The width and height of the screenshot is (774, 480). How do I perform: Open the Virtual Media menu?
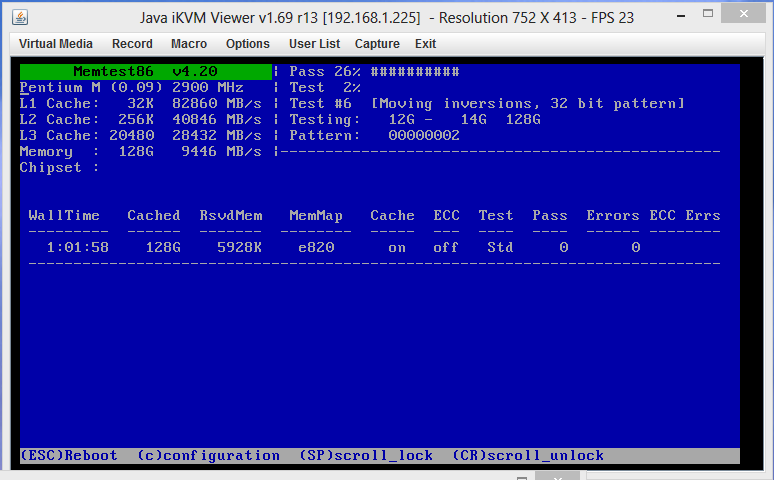point(56,44)
